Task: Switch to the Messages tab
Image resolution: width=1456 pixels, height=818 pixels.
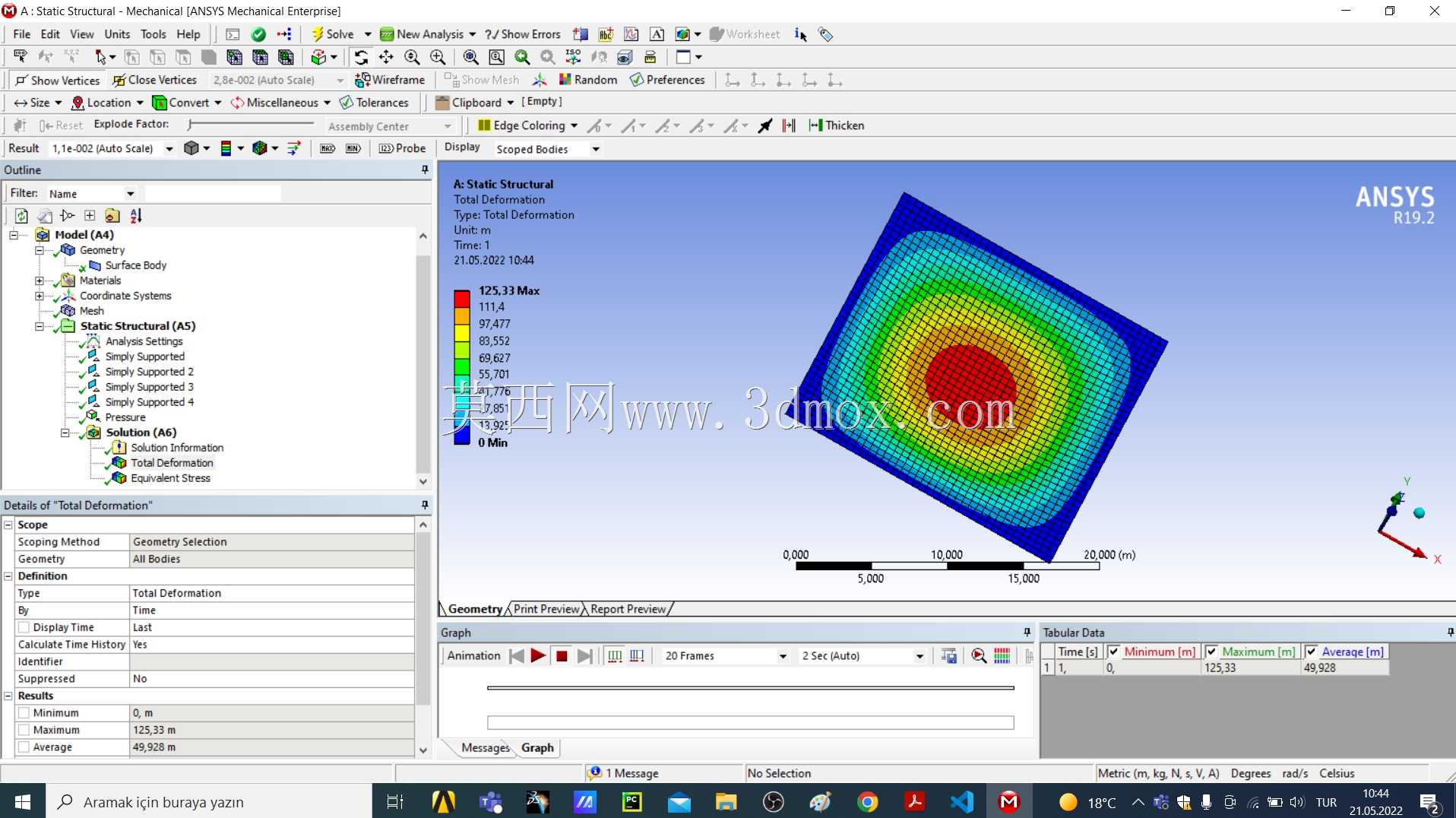Action: pyautogui.click(x=485, y=748)
